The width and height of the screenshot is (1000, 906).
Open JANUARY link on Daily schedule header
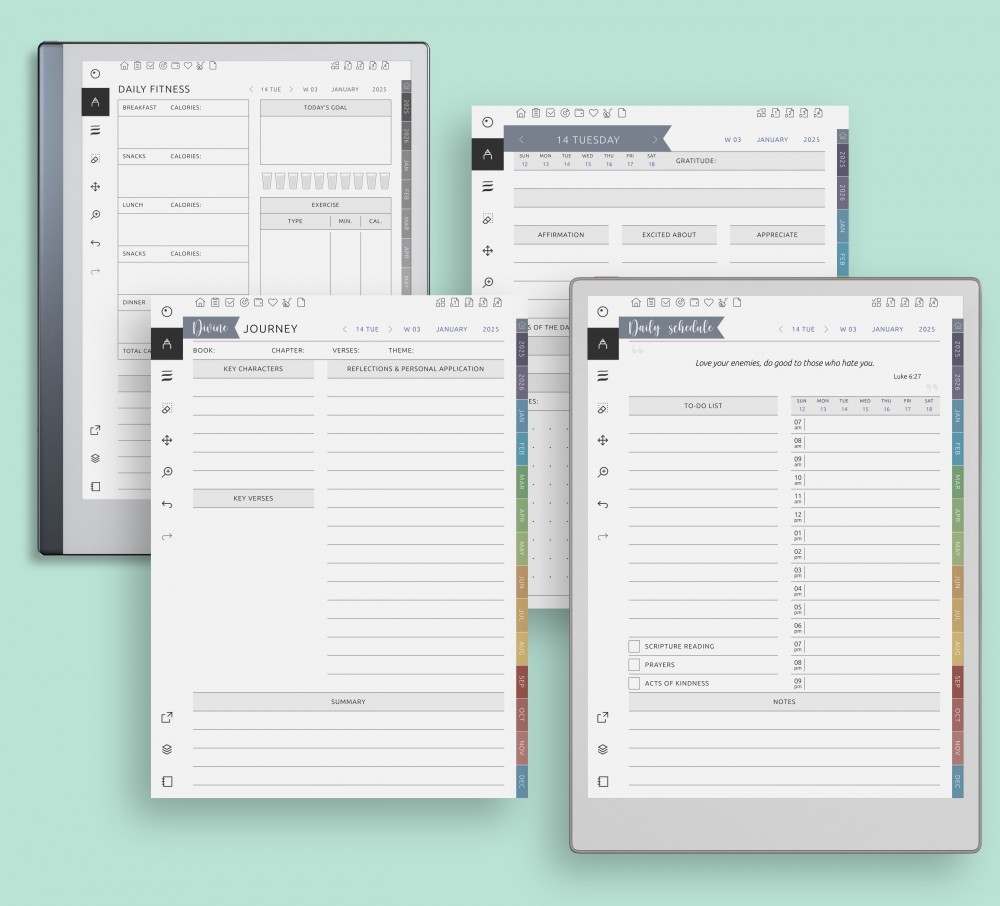point(887,329)
